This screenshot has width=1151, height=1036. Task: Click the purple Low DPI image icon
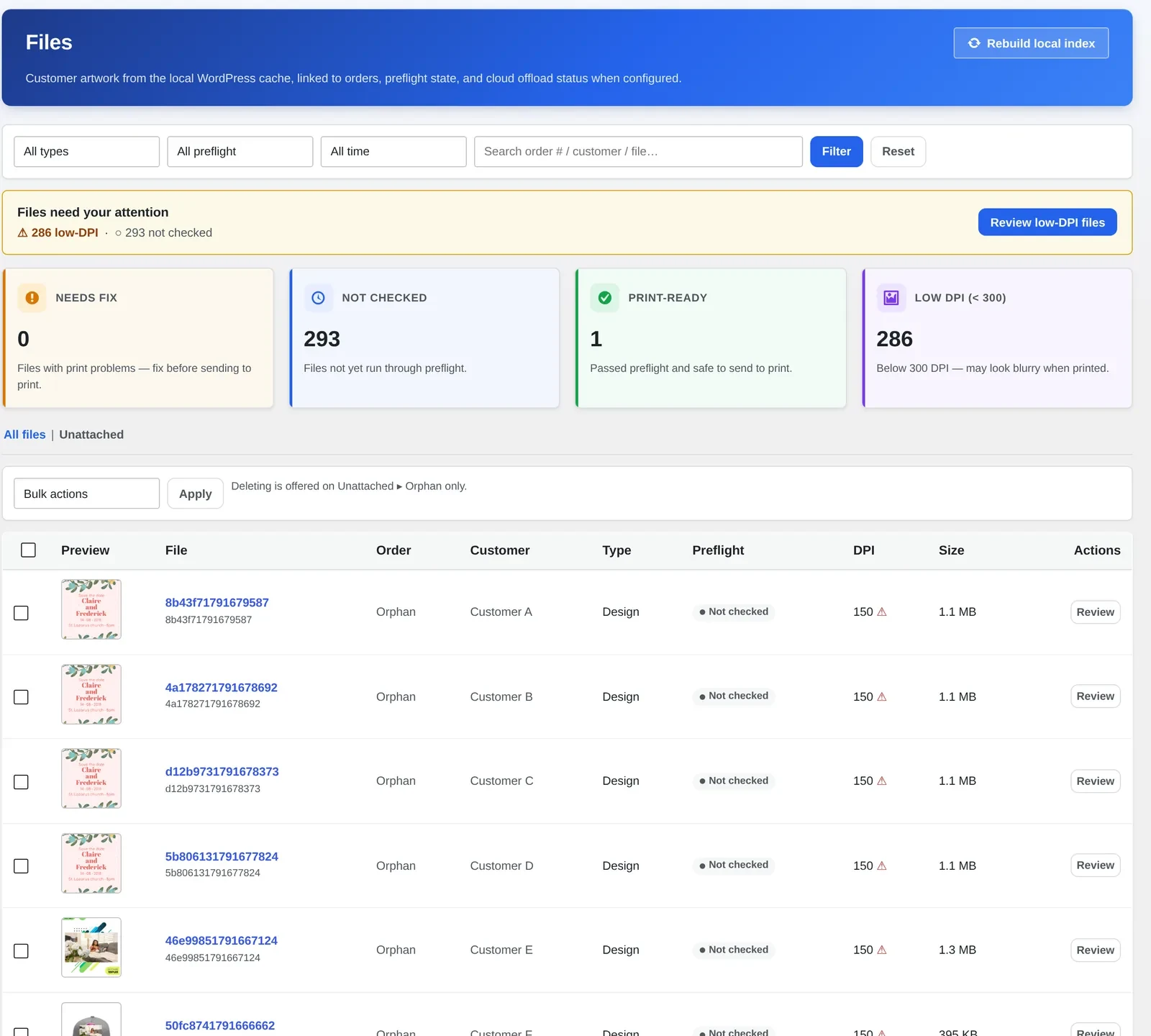(891, 298)
